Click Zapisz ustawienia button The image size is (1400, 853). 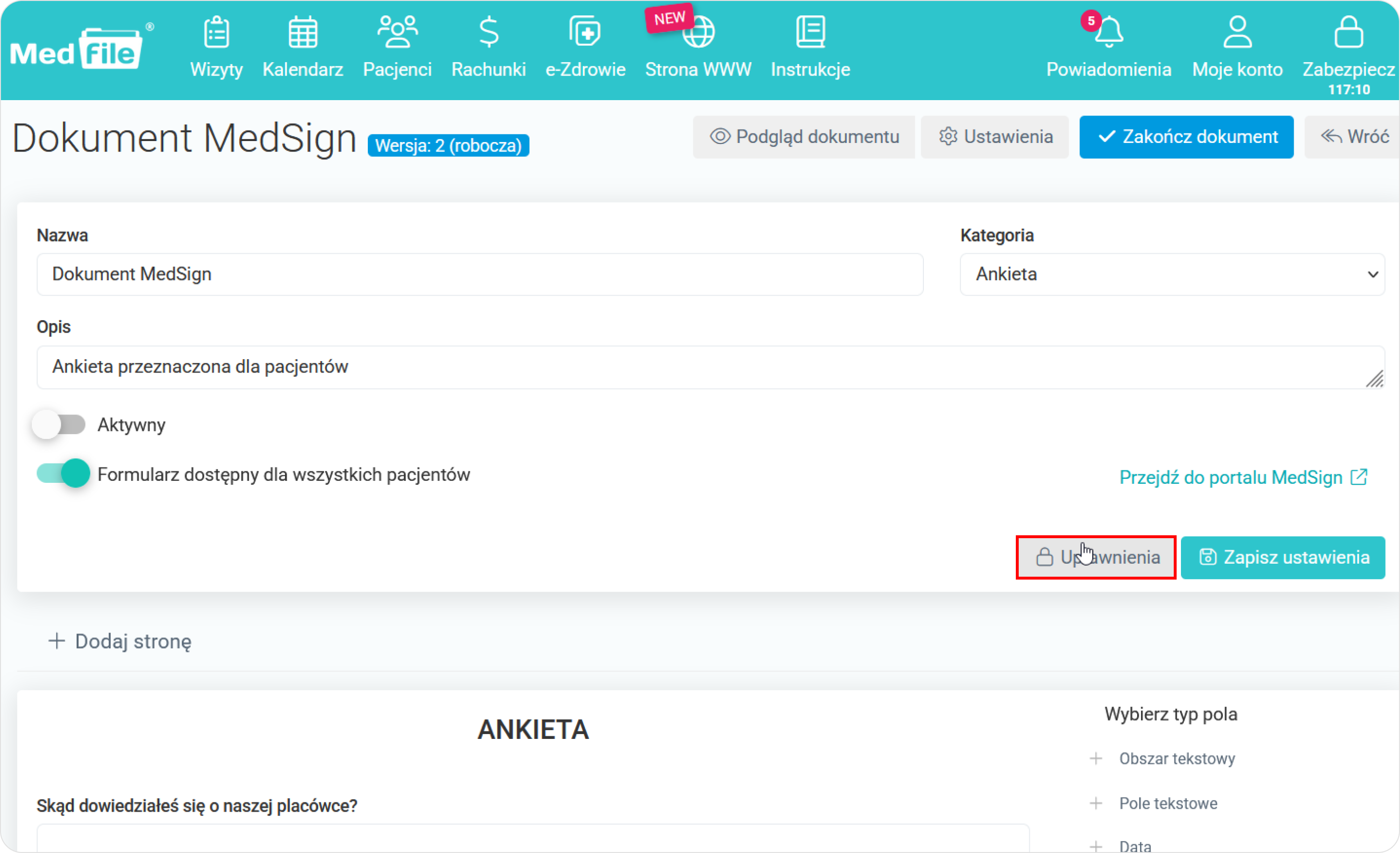coord(1283,557)
